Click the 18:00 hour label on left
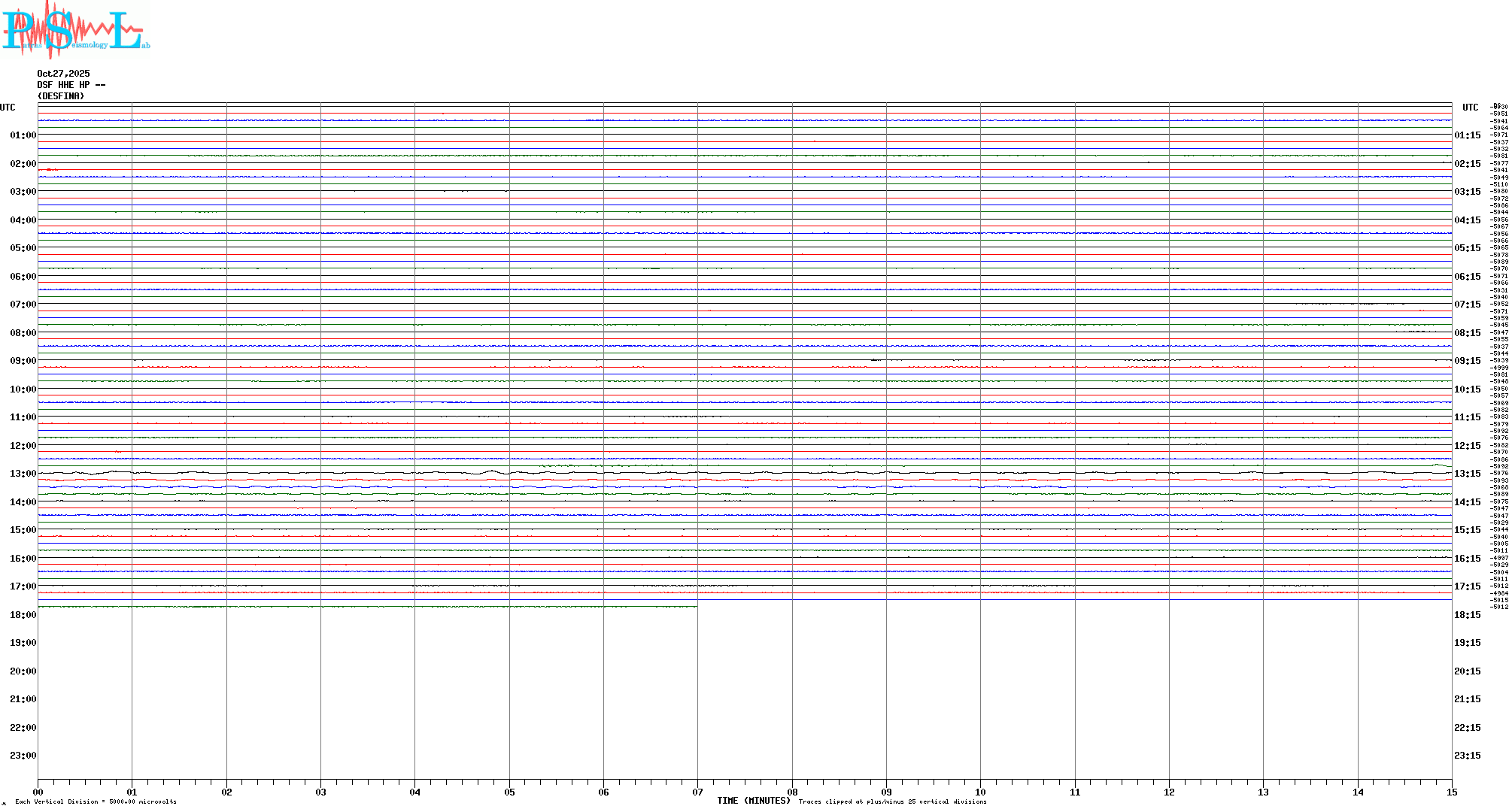Viewport: 1512px width, 812px height. 23,615
